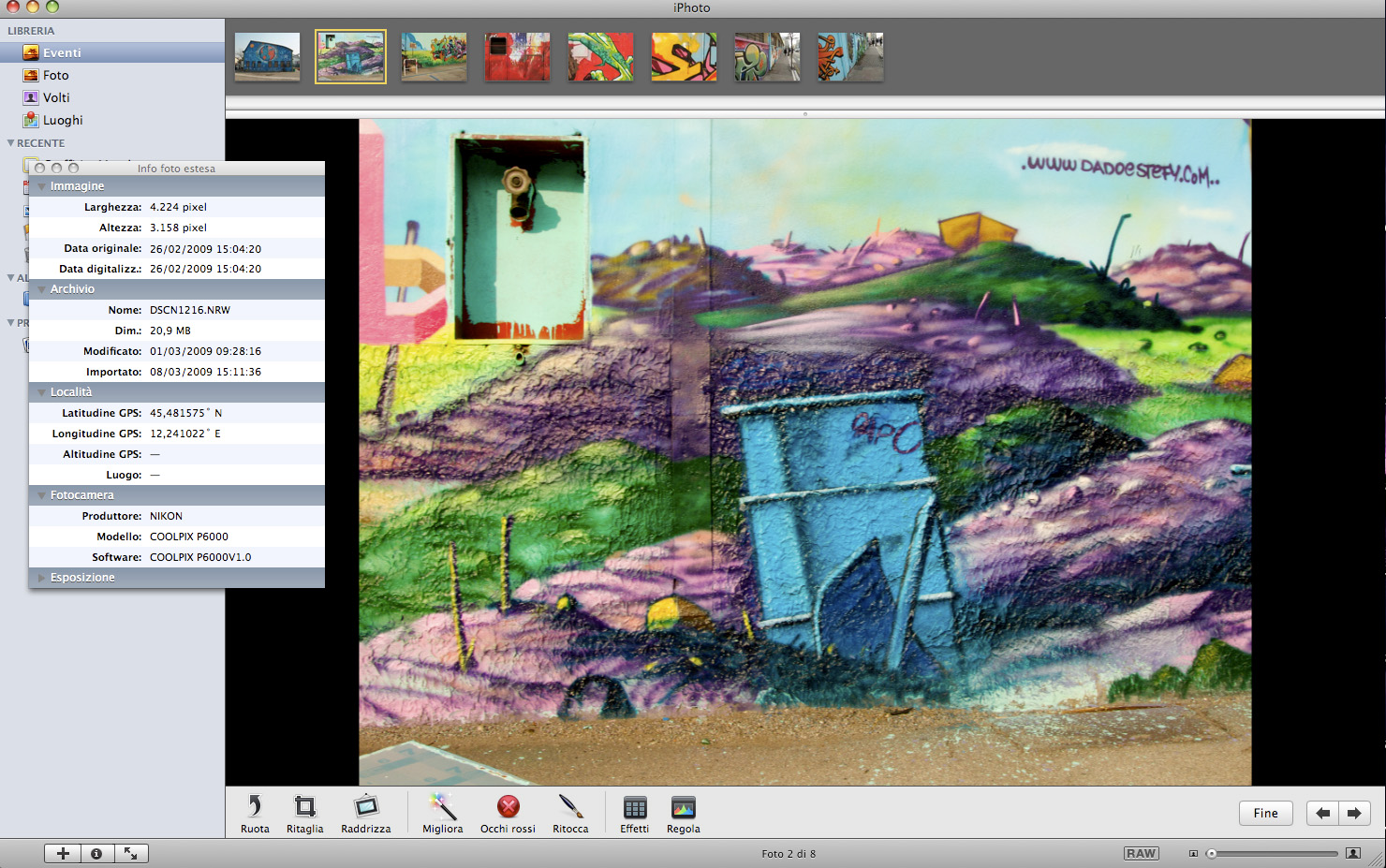Viewport: 1386px width, 868px height.
Task: Click the Data digitalizz. timestamp value
Action: (205, 269)
